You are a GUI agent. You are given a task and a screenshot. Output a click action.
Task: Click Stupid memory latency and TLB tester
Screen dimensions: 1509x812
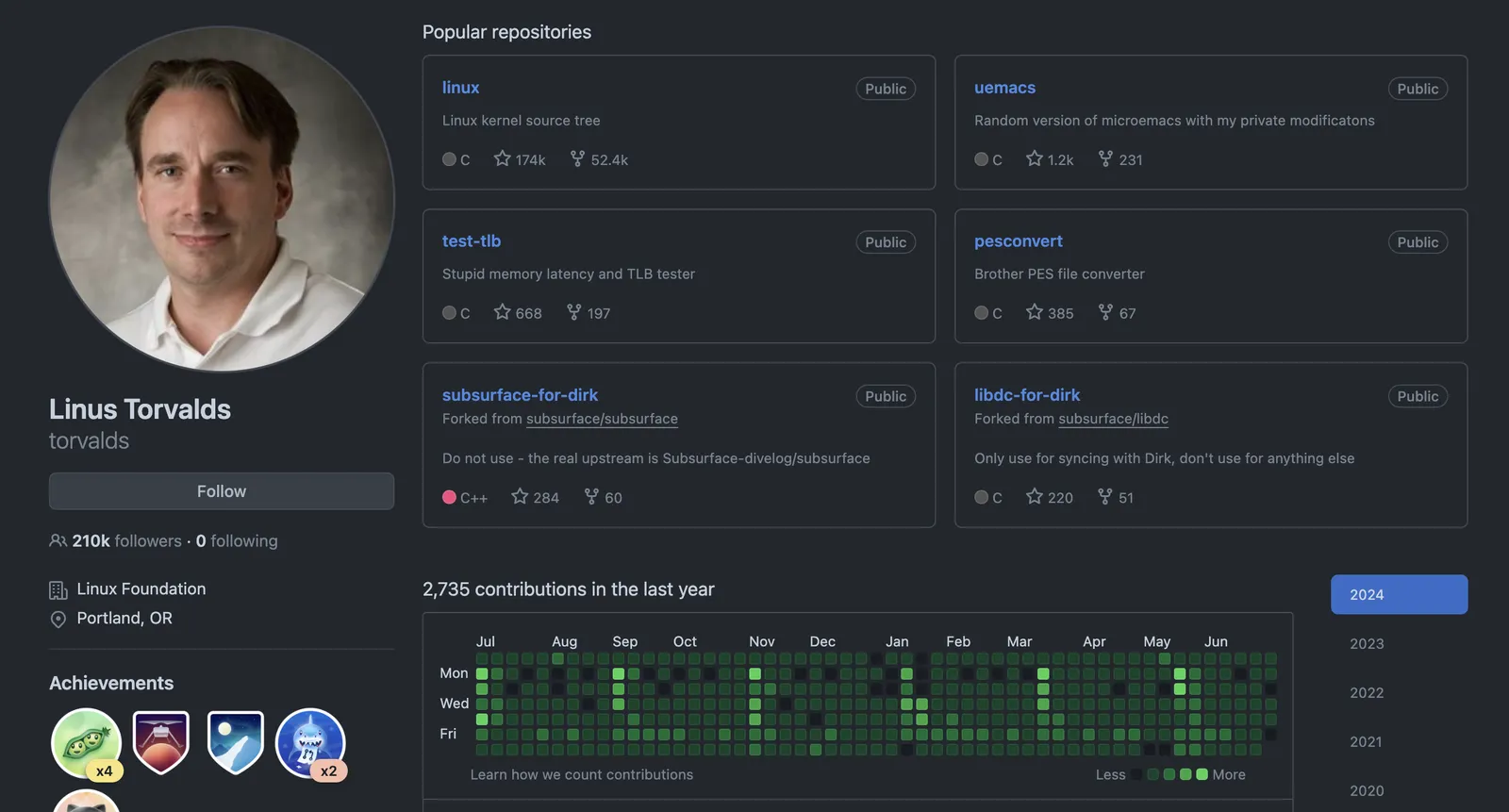pos(569,274)
